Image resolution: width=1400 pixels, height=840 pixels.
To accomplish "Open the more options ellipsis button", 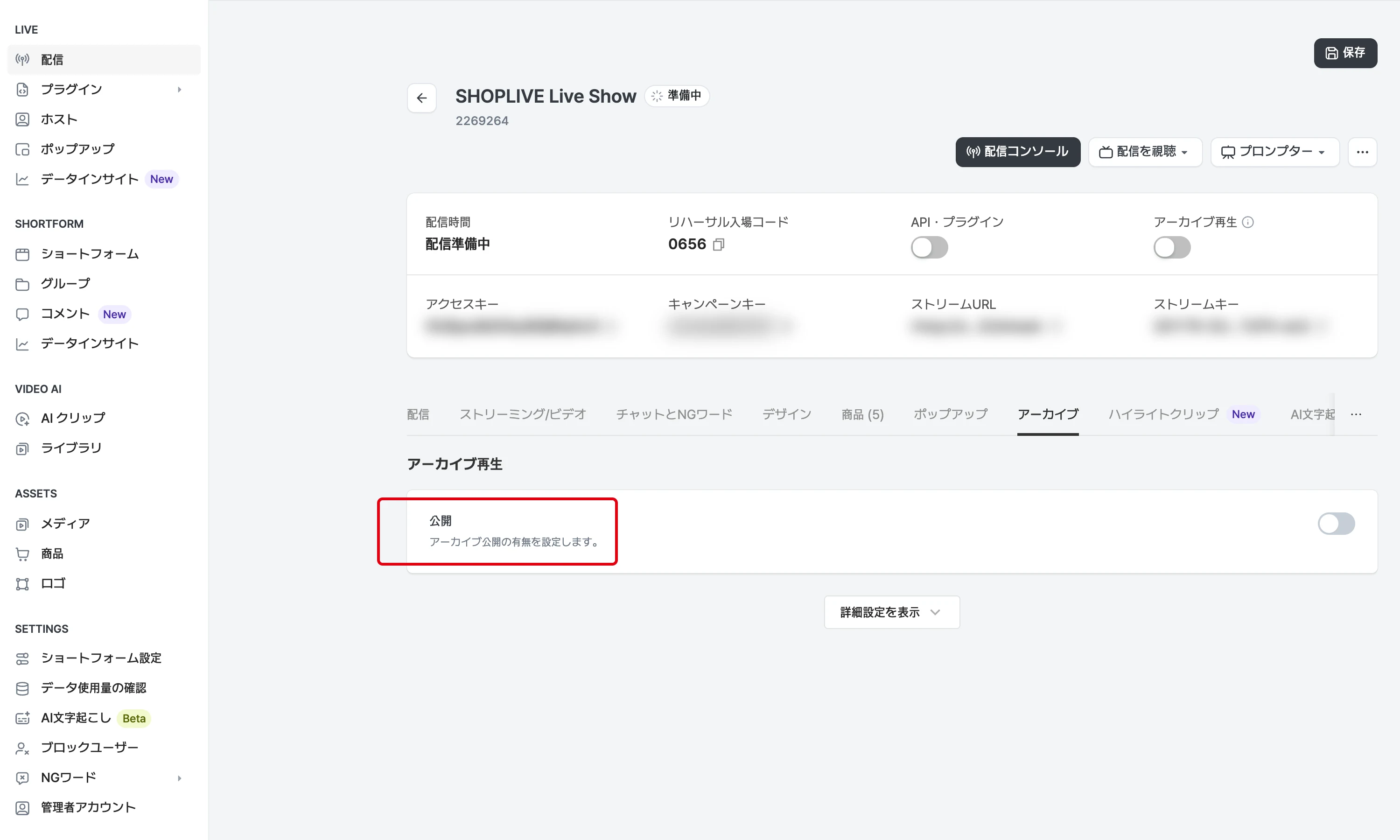I will pyautogui.click(x=1362, y=152).
